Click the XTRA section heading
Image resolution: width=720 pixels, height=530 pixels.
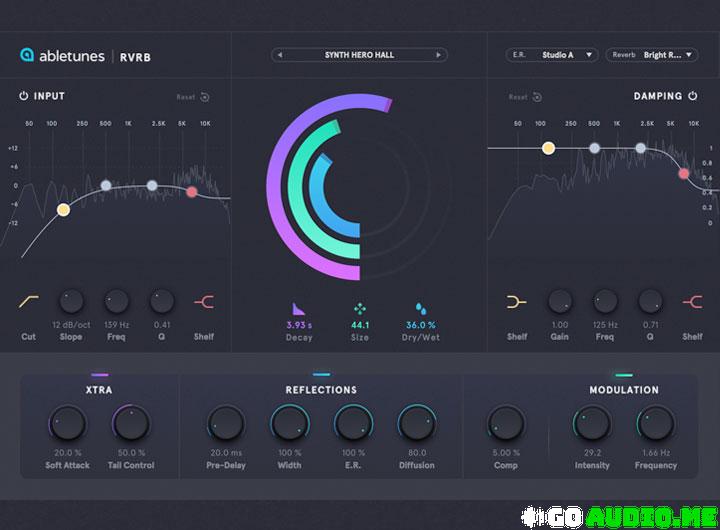(x=99, y=390)
